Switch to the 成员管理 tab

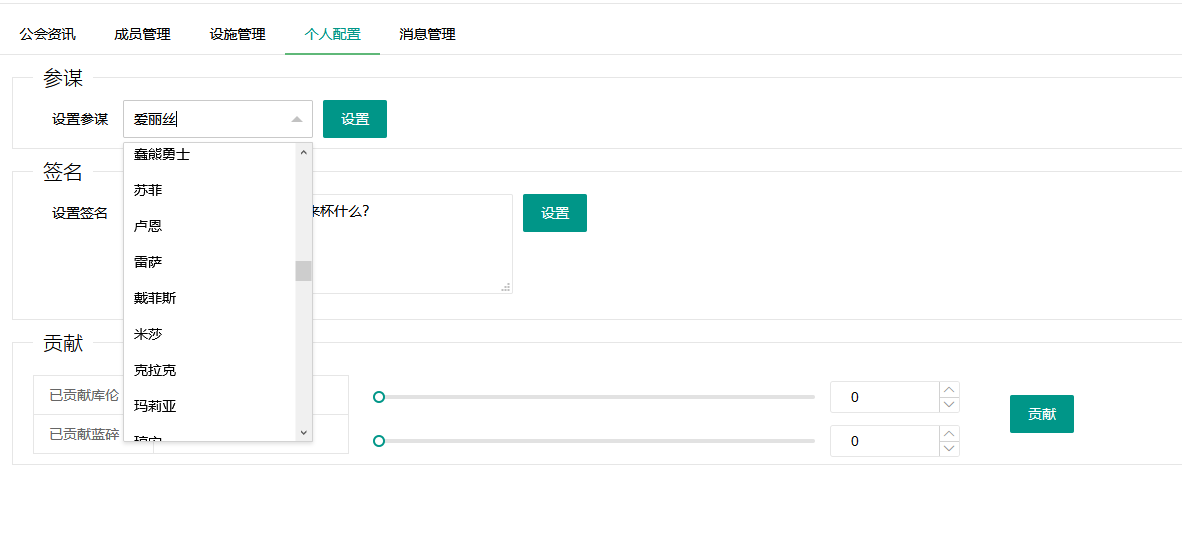pos(142,35)
